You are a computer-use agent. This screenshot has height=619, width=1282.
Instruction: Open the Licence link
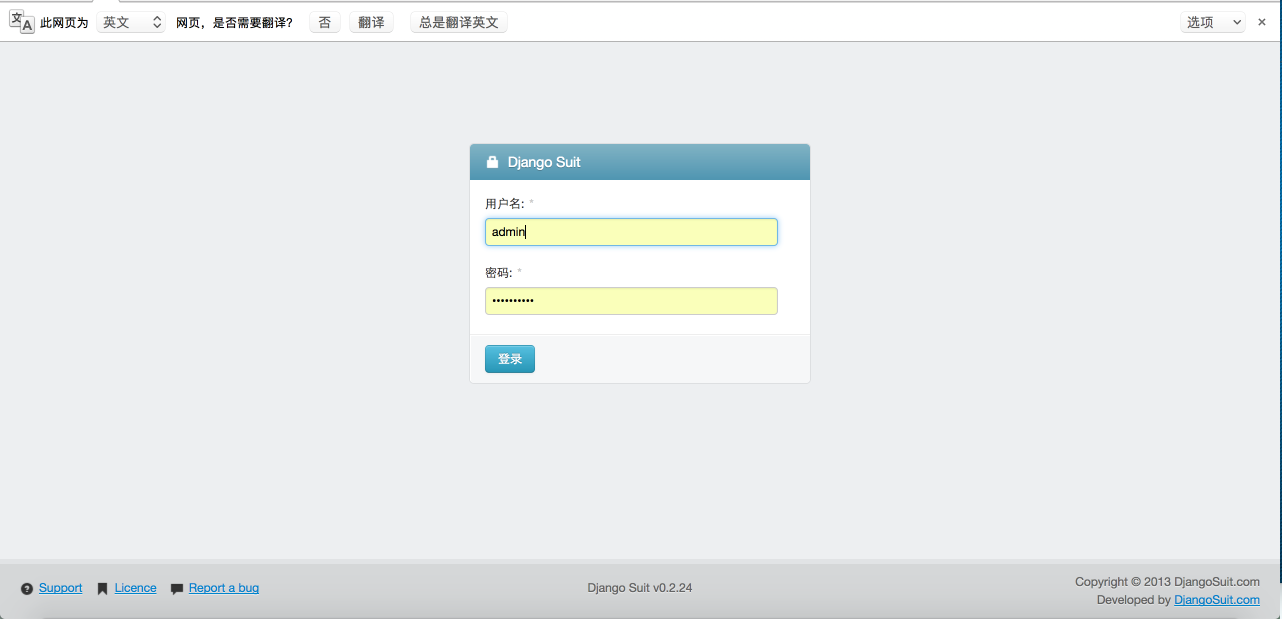coord(135,588)
